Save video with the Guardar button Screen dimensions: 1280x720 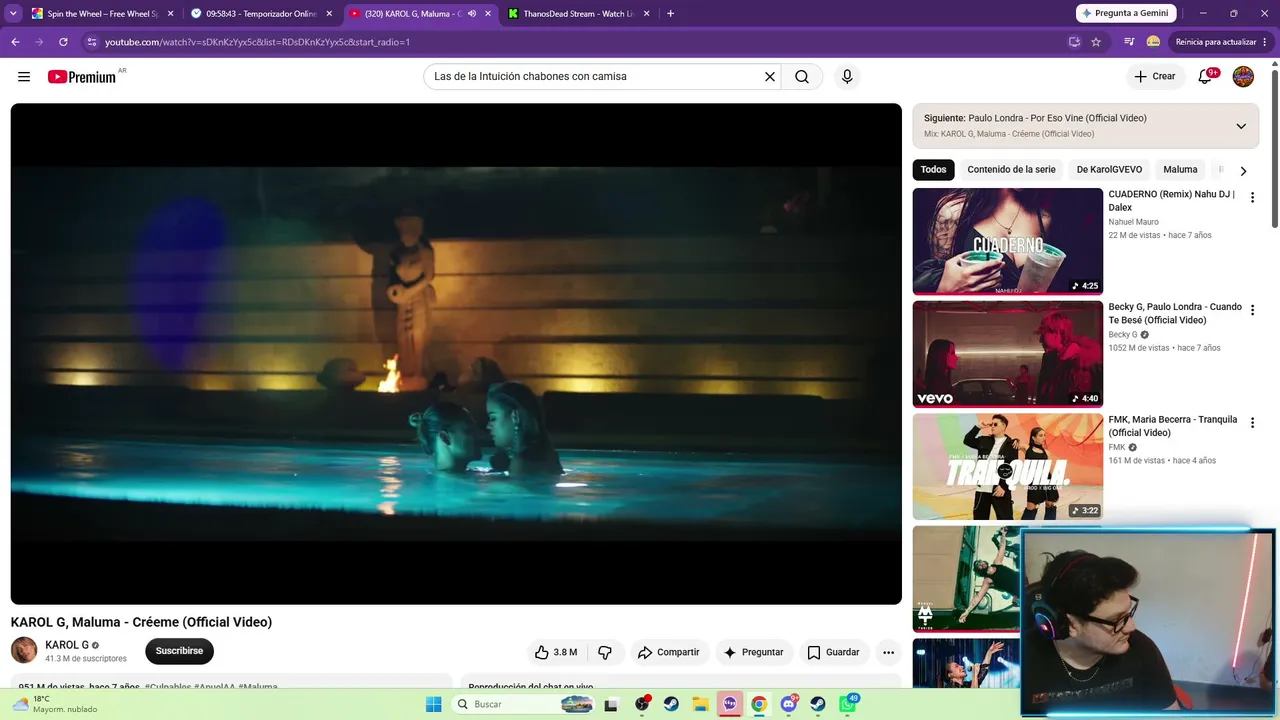833,652
